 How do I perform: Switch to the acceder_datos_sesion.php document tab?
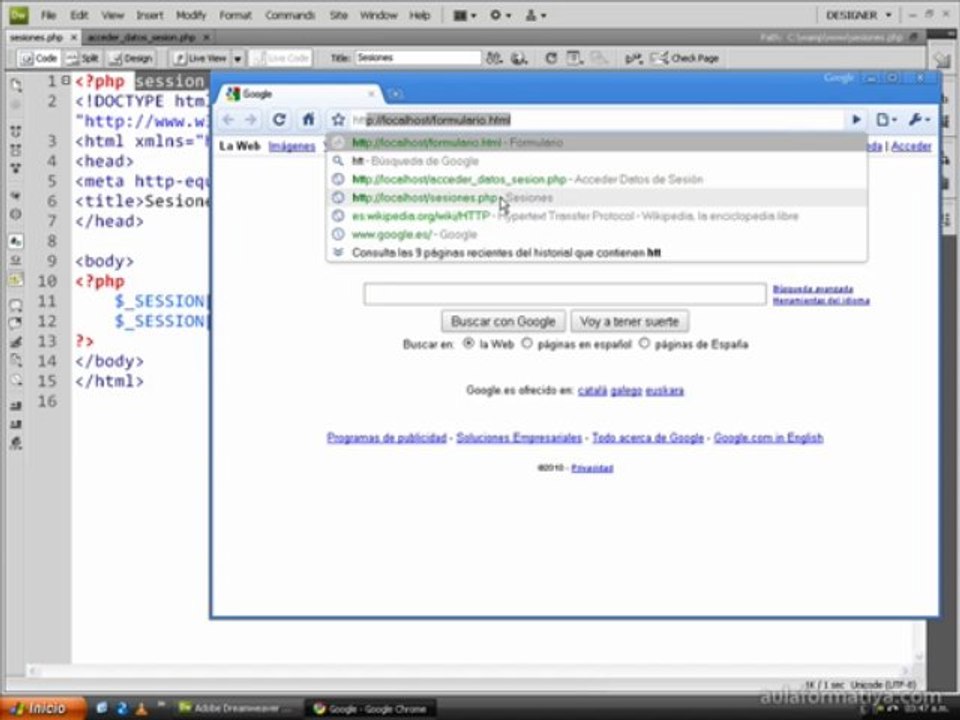[141, 37]
